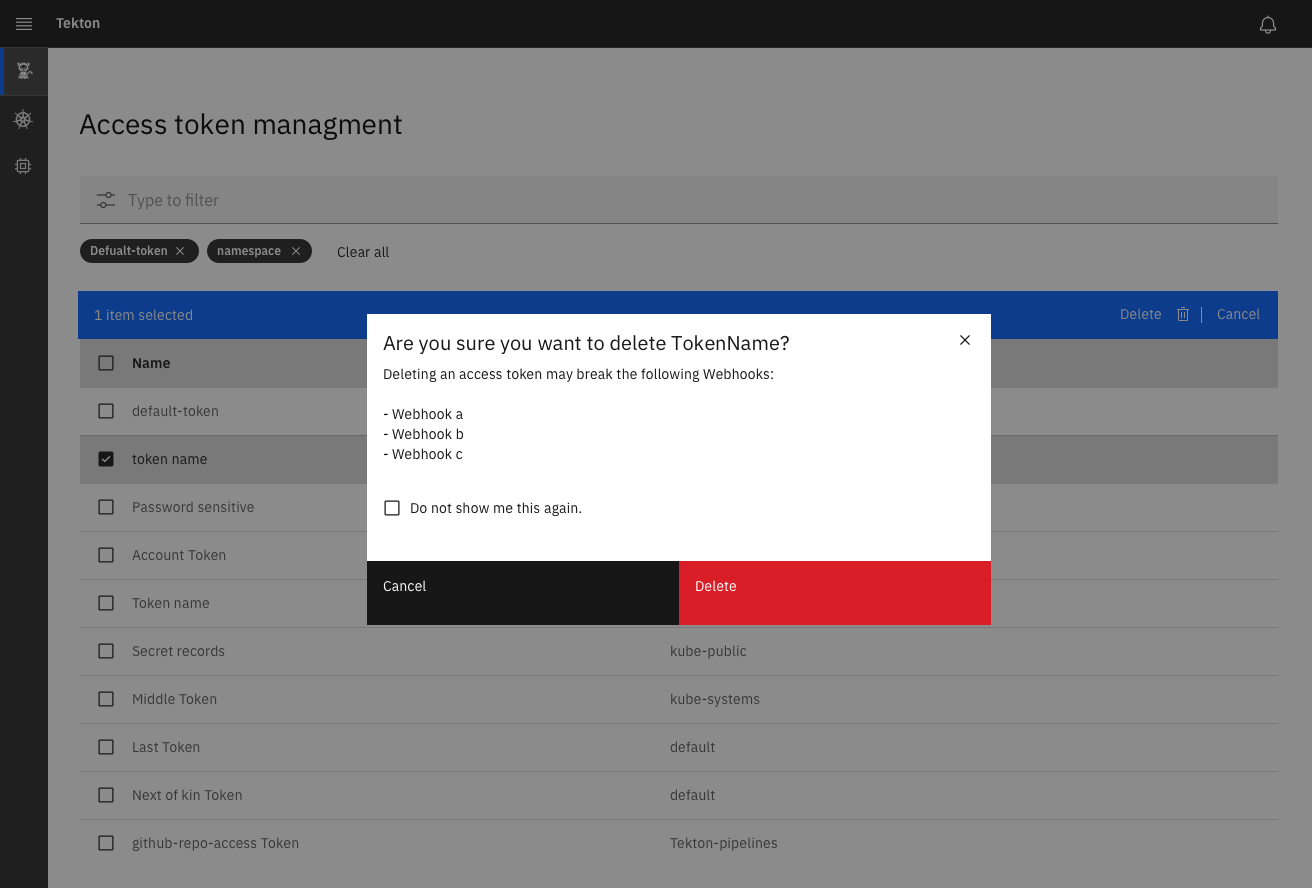Remove the 'namespace' filter tag
The image size is (1312, 888).
(x=295, y=251)
